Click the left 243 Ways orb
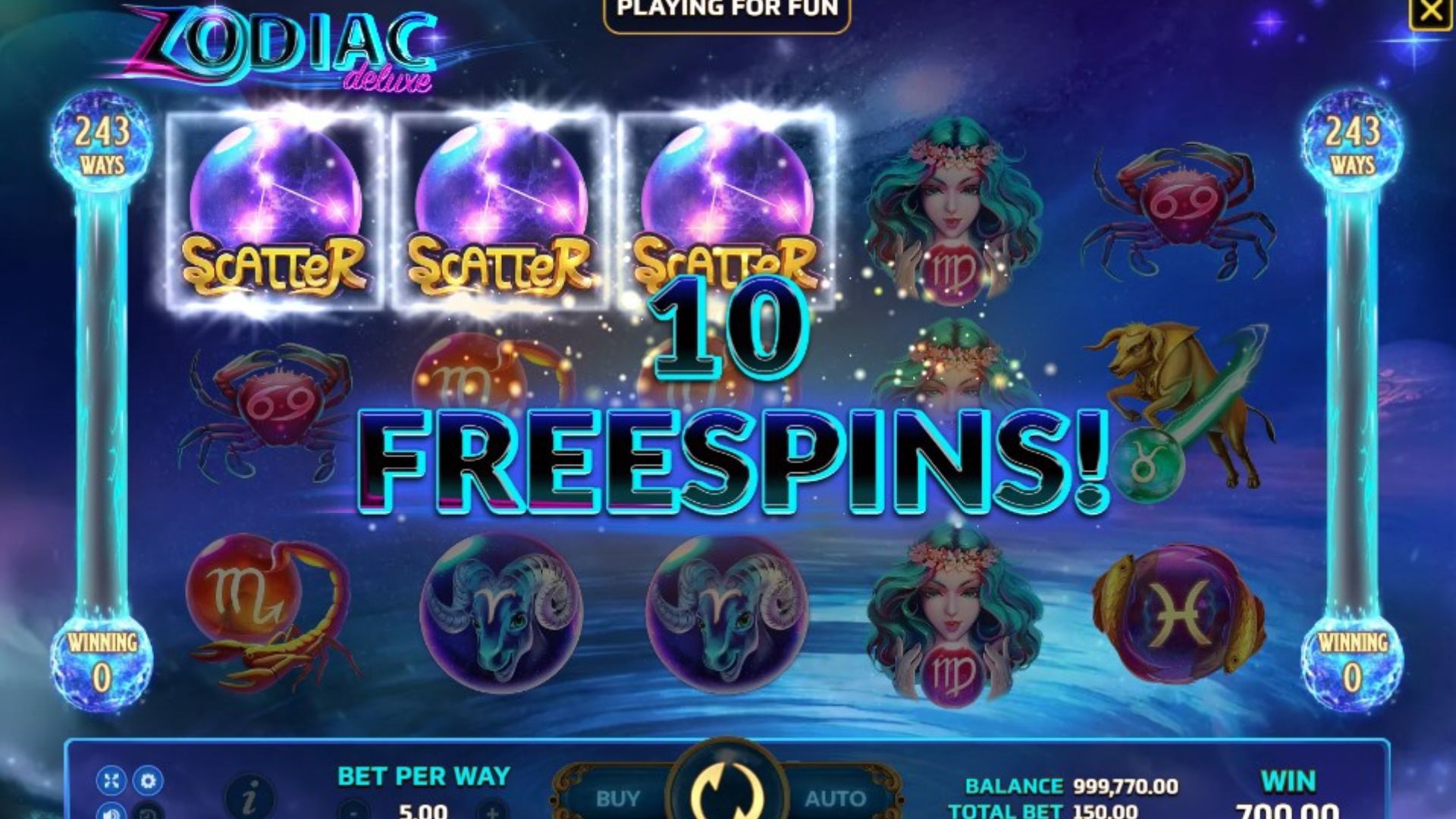This screenshot has height=819, width=1456. [102, 142]
